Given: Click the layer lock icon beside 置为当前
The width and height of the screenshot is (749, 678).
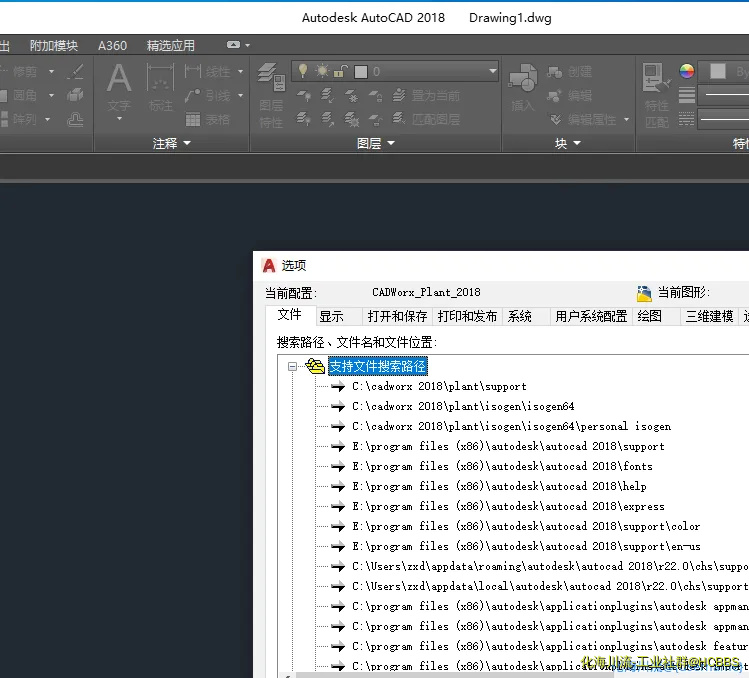Looking at the screenshot, I should (x=375, y=96).
